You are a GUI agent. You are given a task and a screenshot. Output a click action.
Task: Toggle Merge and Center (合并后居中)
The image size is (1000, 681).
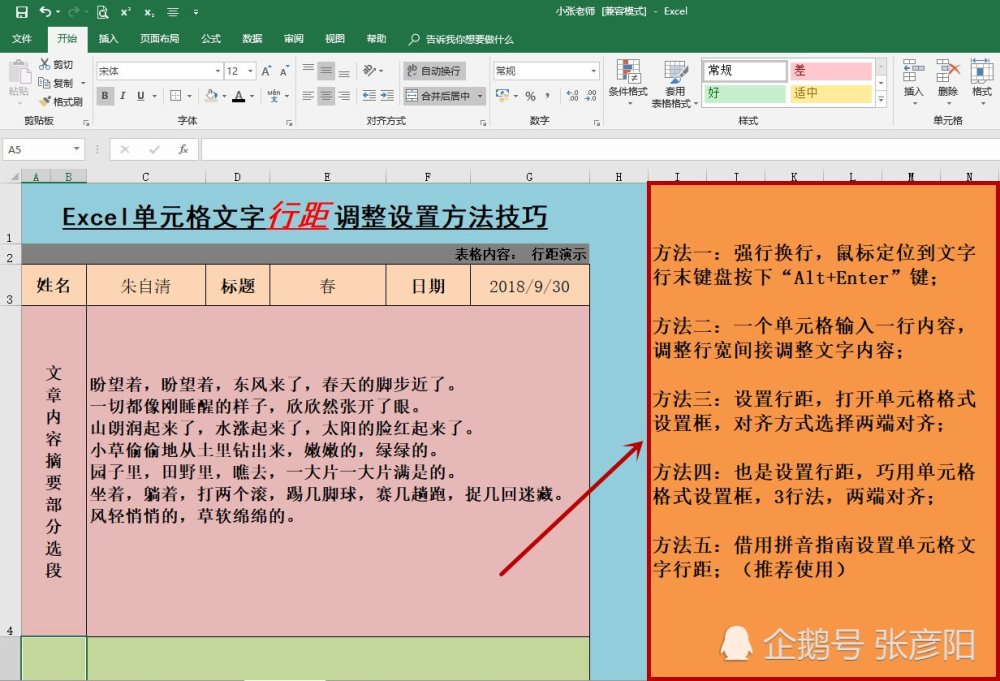(x=438, y=96)
